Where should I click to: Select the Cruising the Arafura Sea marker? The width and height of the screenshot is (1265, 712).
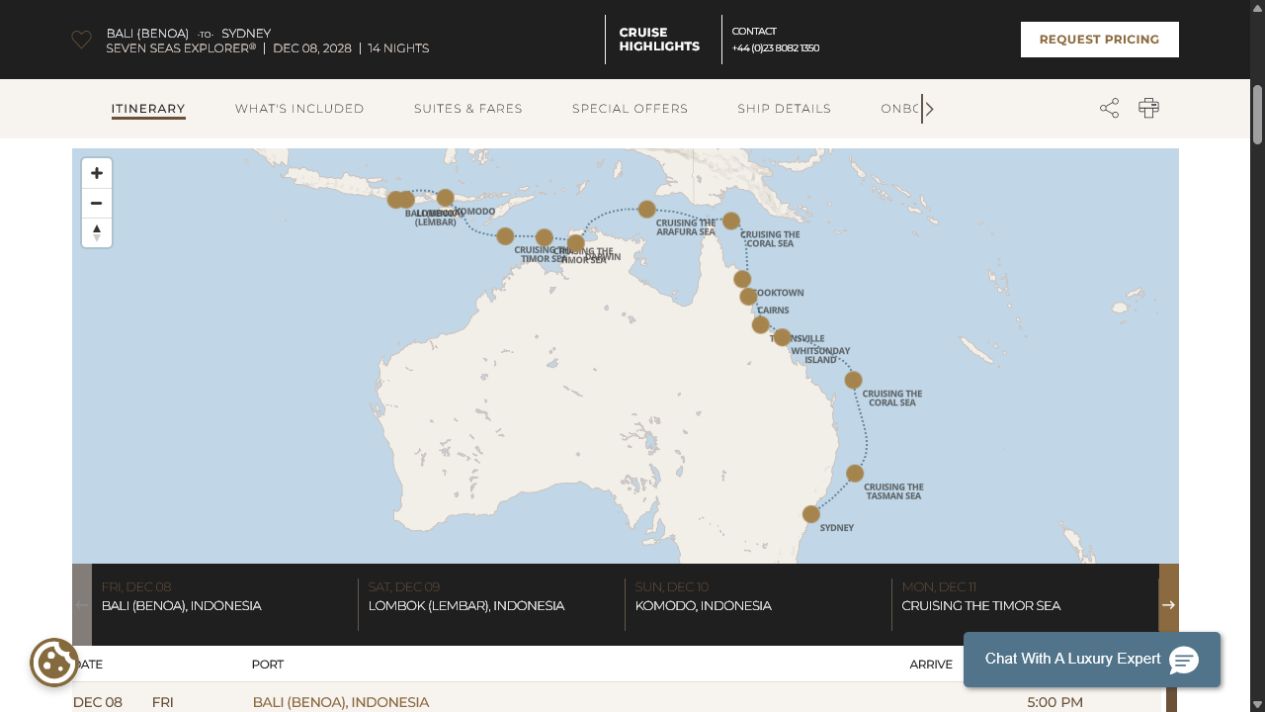(x=647, y=209)
